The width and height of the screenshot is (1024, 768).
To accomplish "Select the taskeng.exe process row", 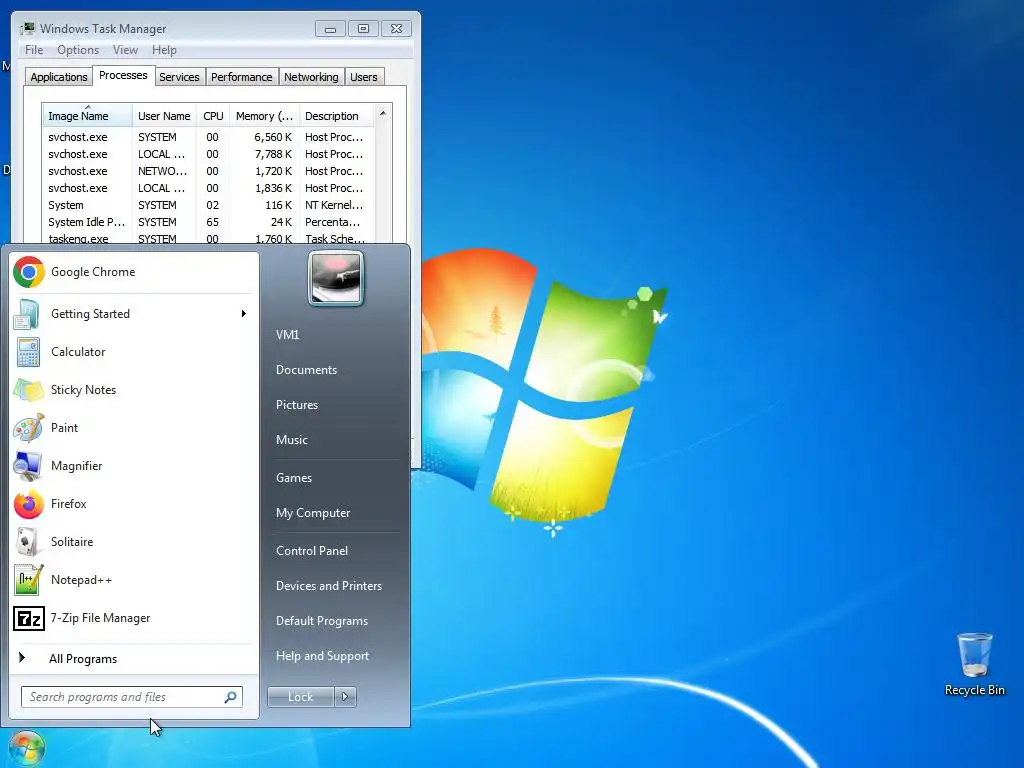I will coord(208,238).
